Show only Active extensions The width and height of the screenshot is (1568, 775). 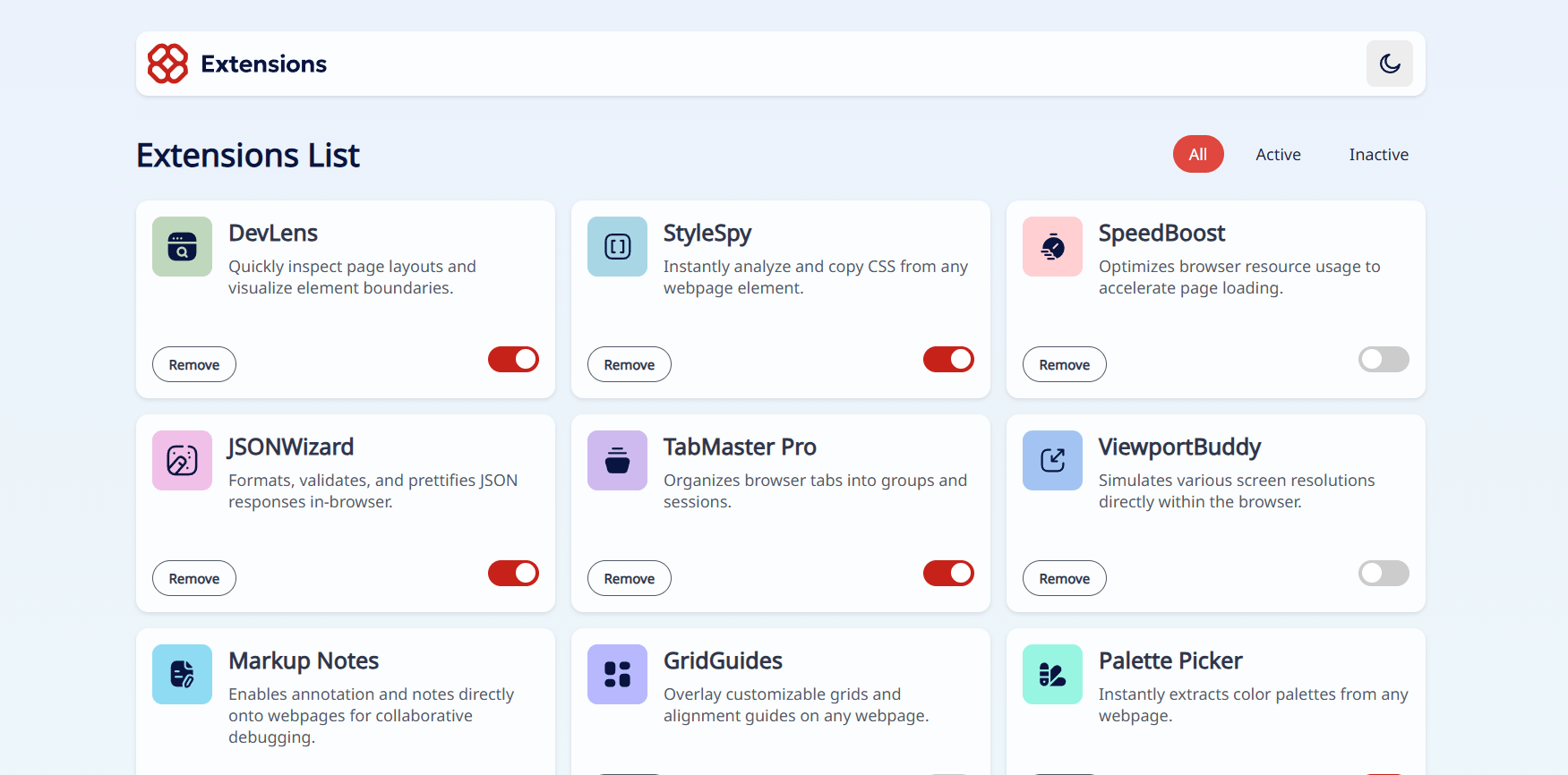point(1278,154)
